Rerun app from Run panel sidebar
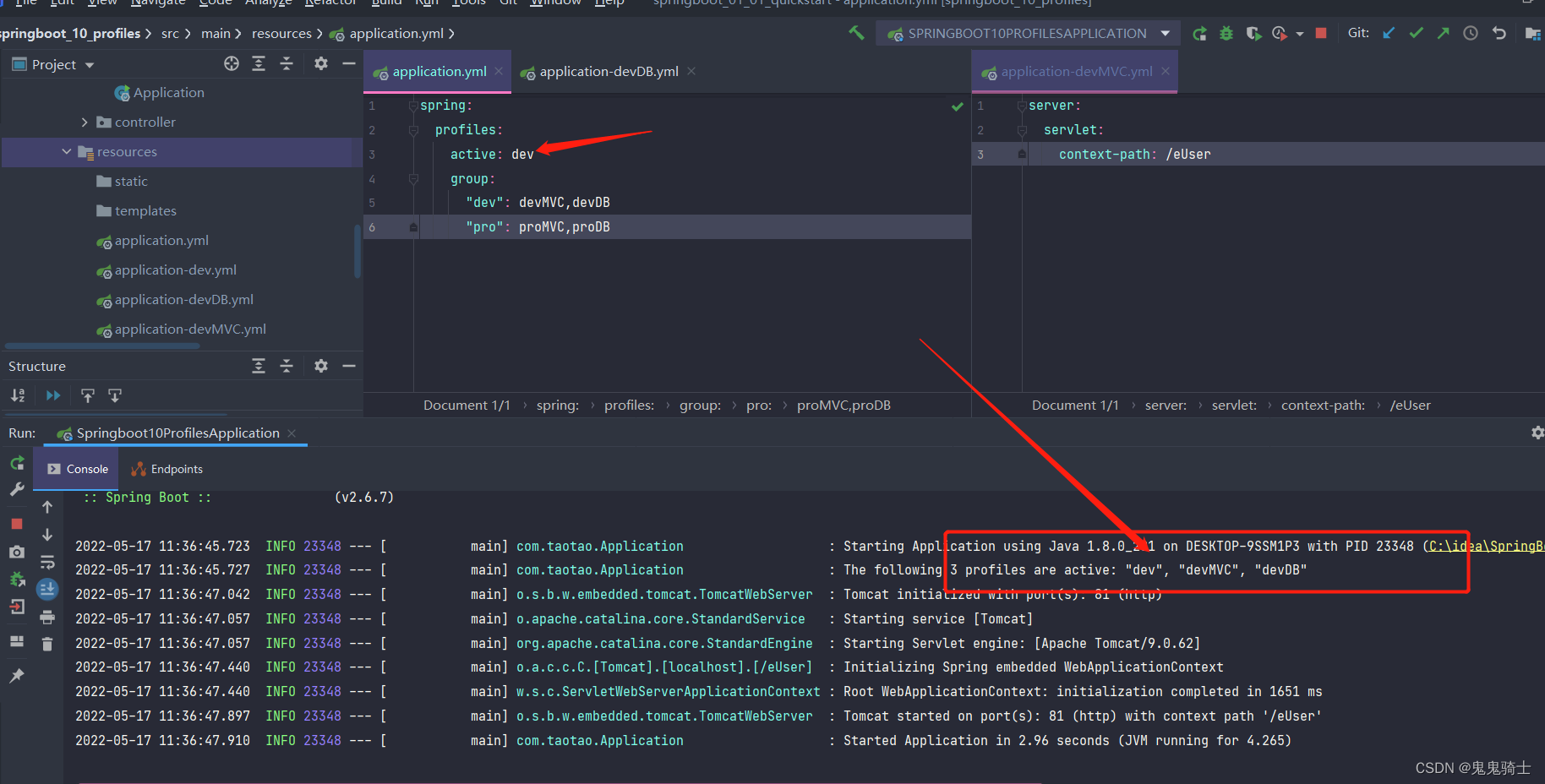 17,463
